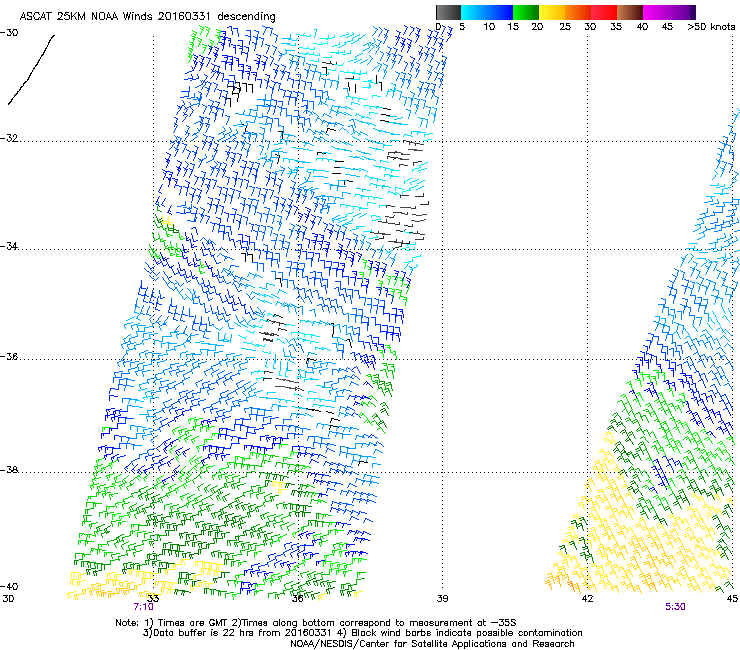Click the '-36' latitude label

tap(9, 356)
